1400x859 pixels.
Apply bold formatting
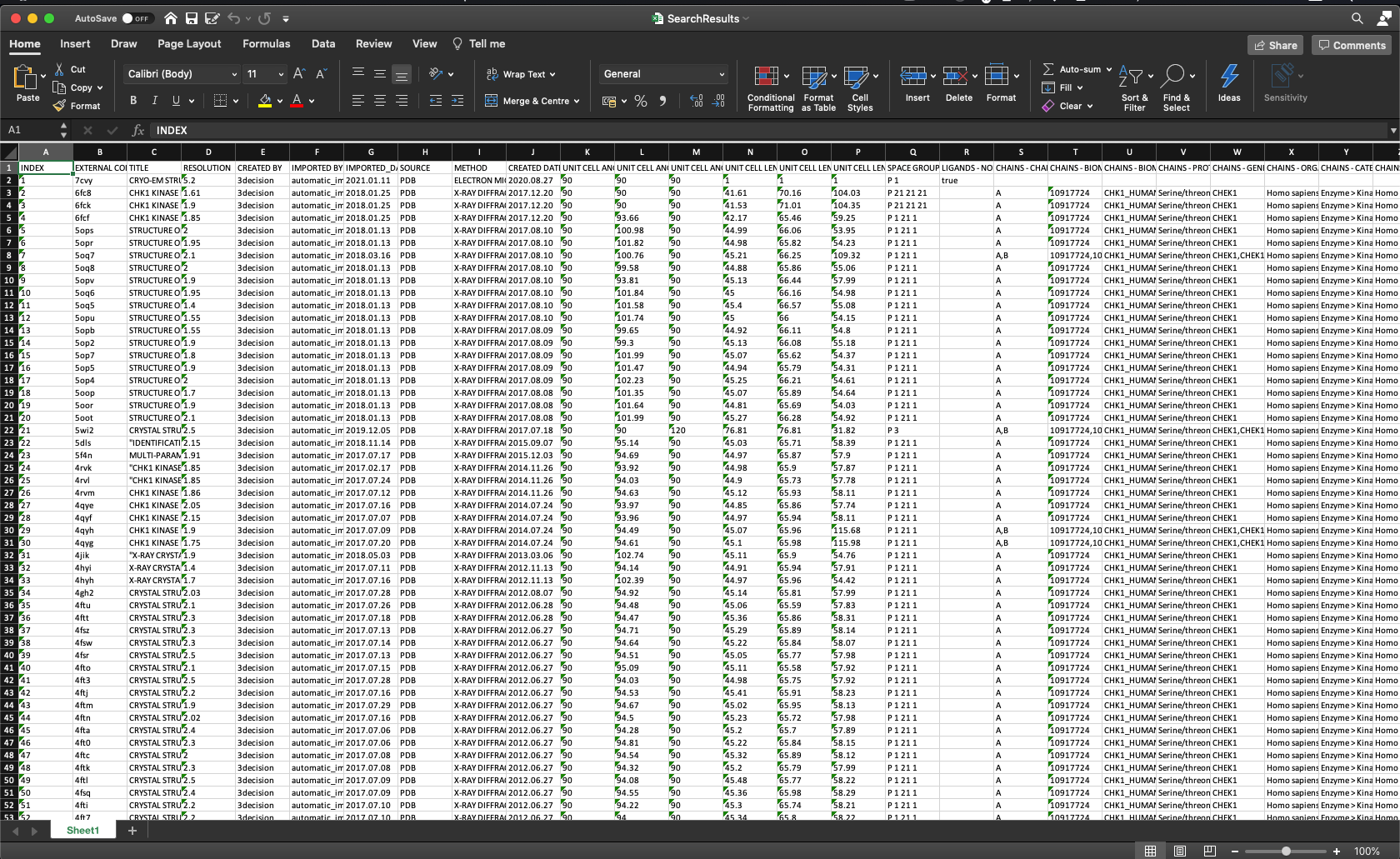(133, 101)
